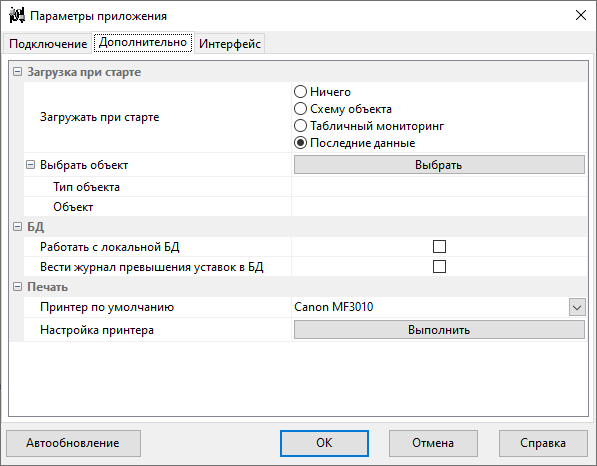Click the "Объект" row label
597x466 pixels.
73,207
